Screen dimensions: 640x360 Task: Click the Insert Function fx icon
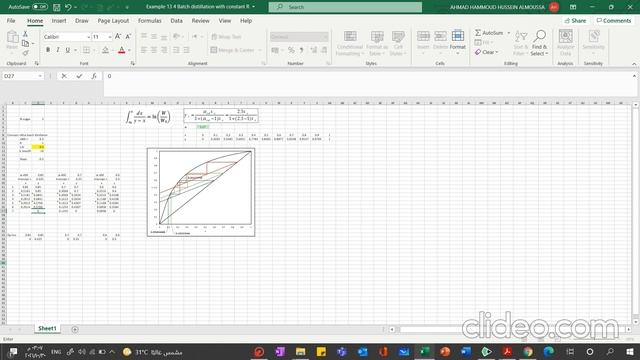point(94,76)
